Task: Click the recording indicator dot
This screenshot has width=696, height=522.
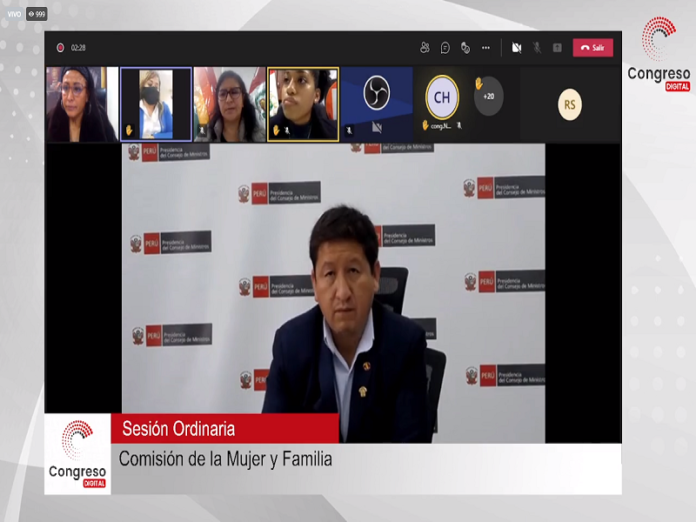Action: 60,47
